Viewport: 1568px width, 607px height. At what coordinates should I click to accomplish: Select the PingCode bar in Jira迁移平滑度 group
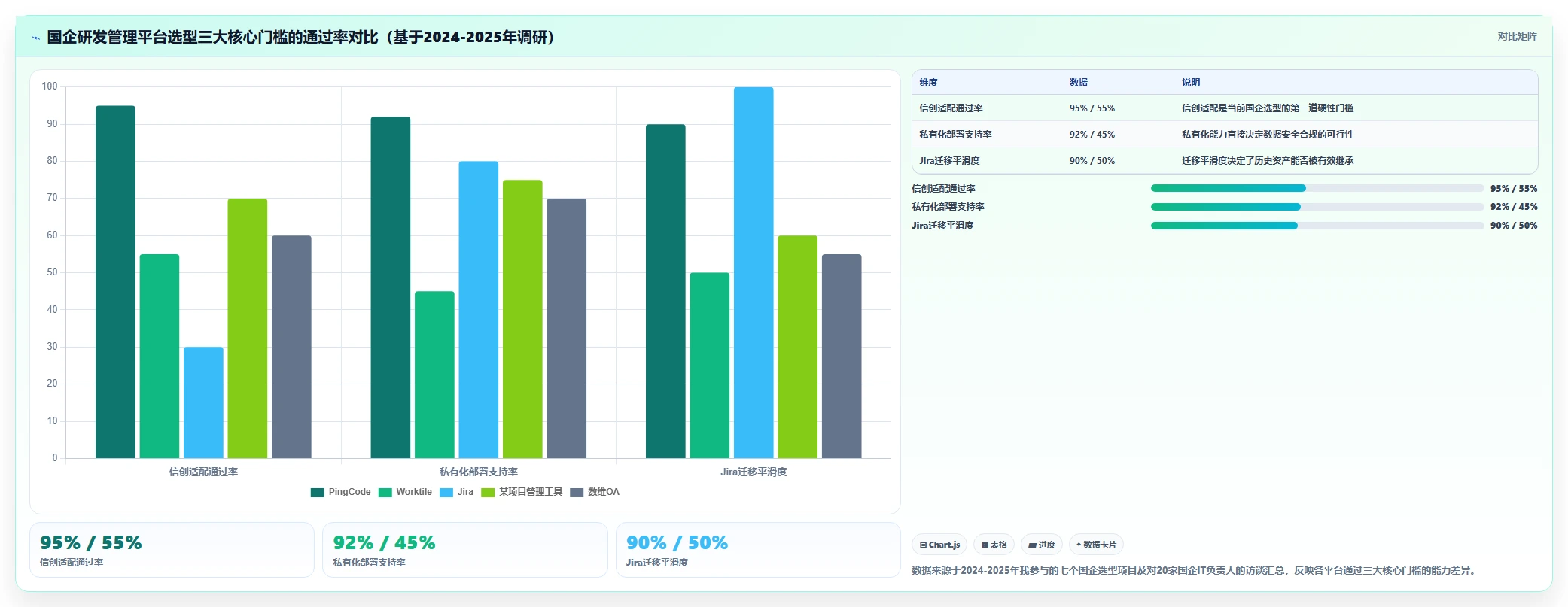[x=665, y=291]
